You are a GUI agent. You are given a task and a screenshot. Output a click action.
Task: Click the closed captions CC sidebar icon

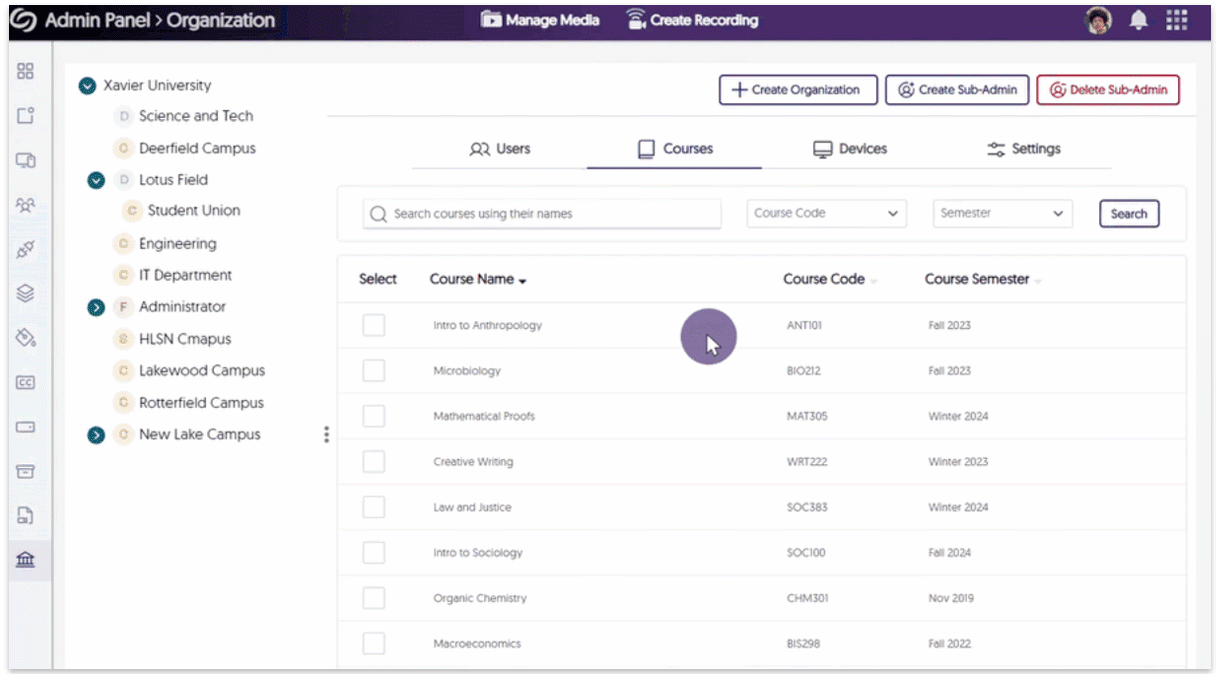[26, 382]
